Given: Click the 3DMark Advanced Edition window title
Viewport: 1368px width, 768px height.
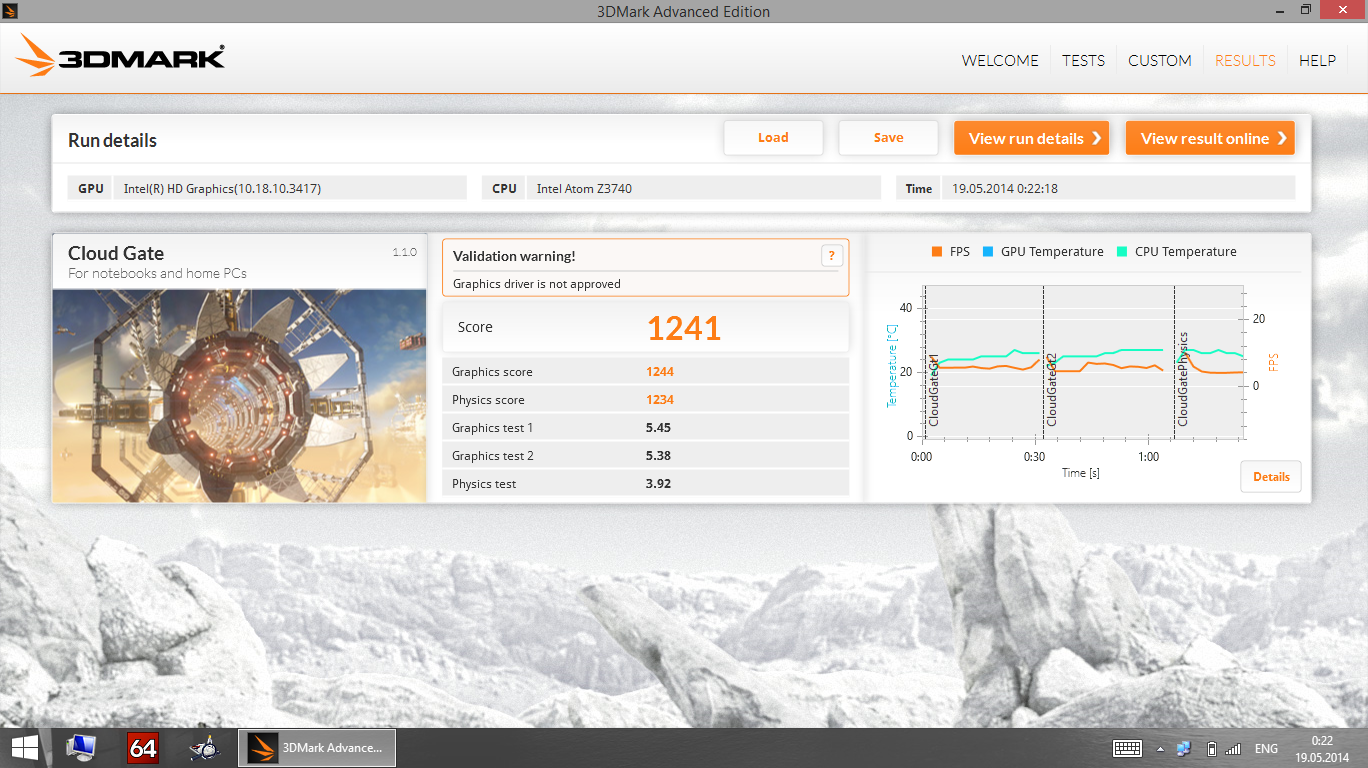Looking at the screenshot, I should (684, 12).
